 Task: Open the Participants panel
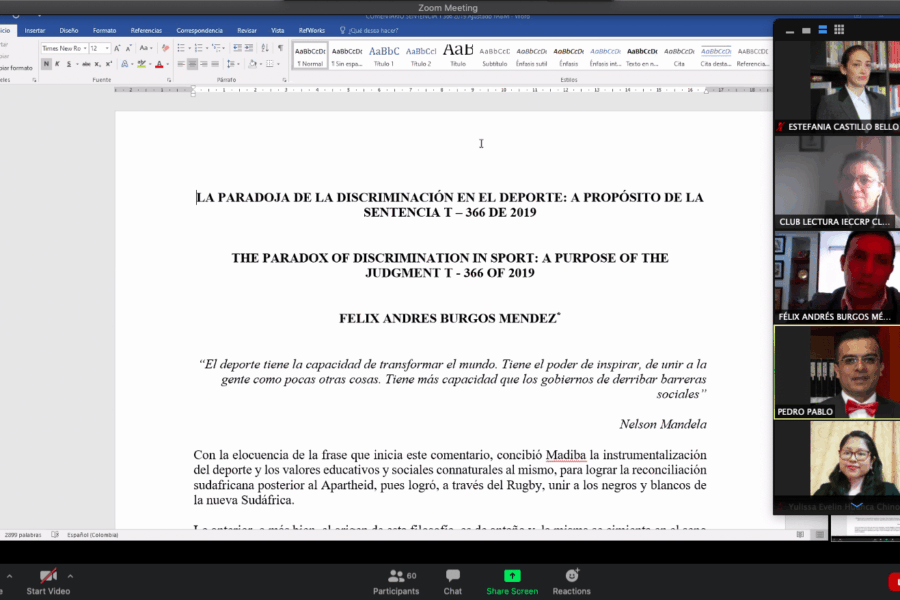(396, 576)
